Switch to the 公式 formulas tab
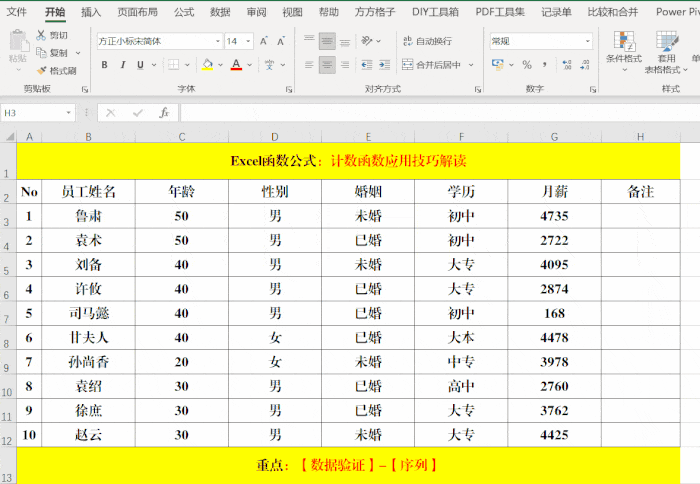This screenshot has height=484, width=700. (x=184, y=12)
